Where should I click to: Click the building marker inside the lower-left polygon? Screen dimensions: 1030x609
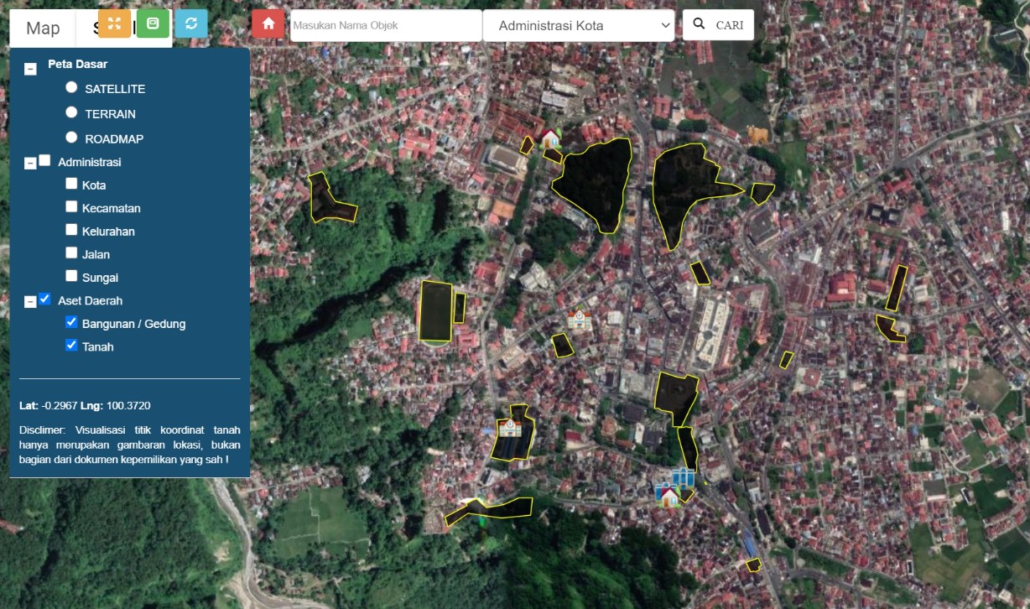pos(510,428)
